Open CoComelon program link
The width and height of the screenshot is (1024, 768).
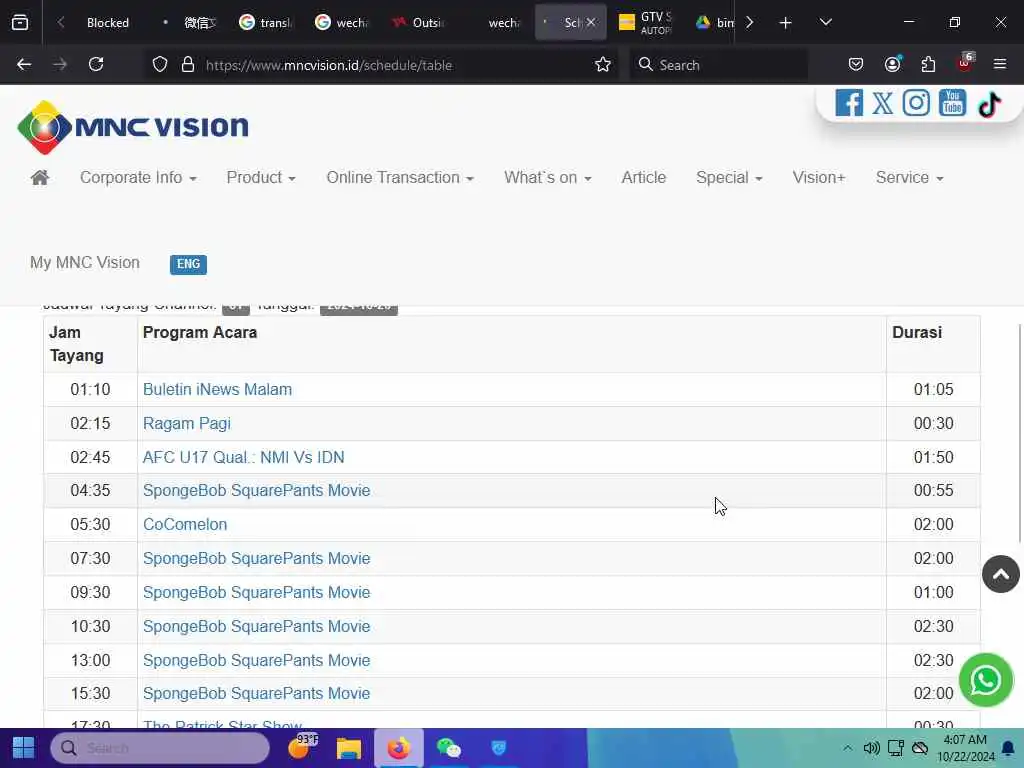coord(185,524)
